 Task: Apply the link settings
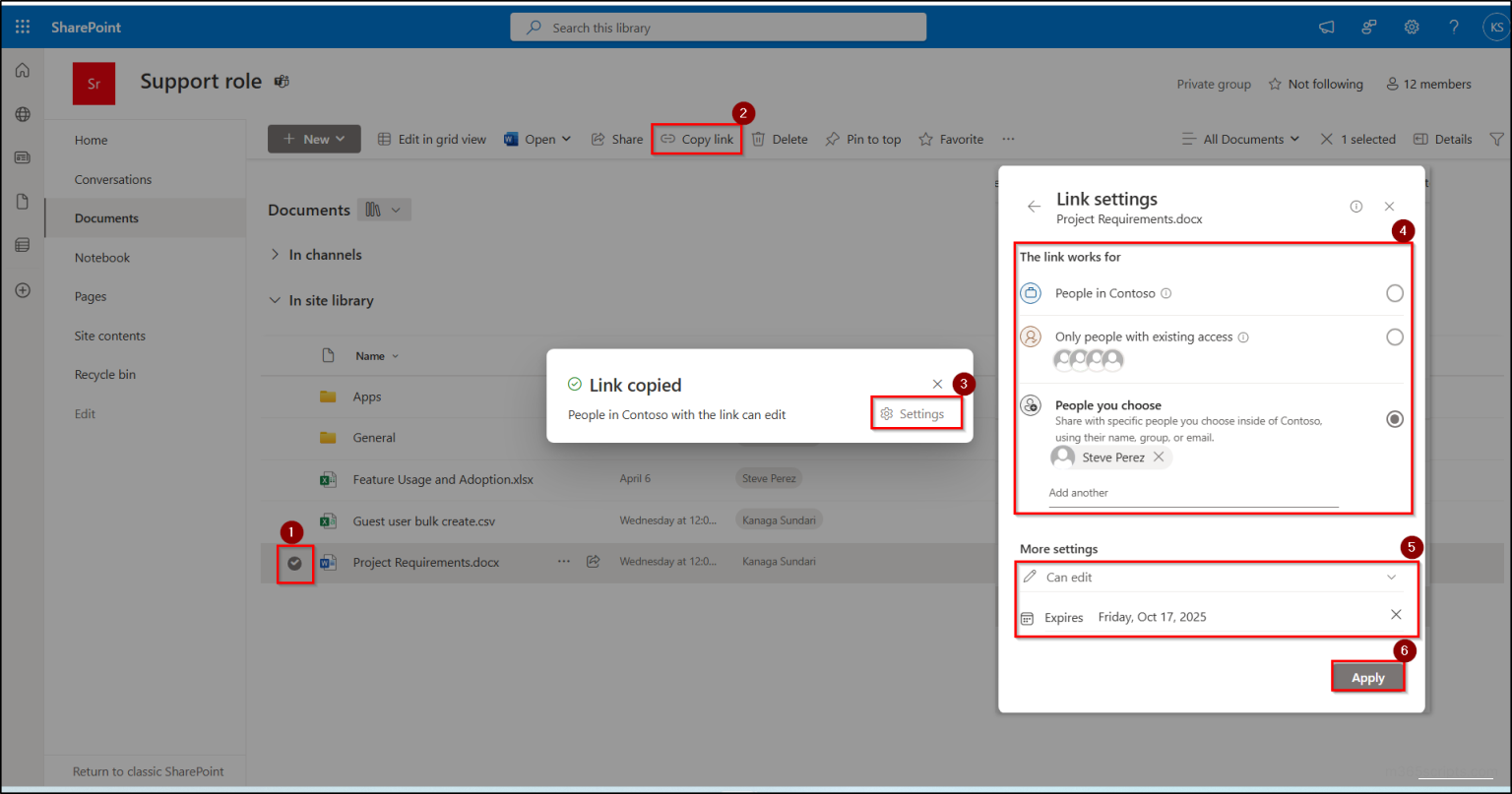1367,677
